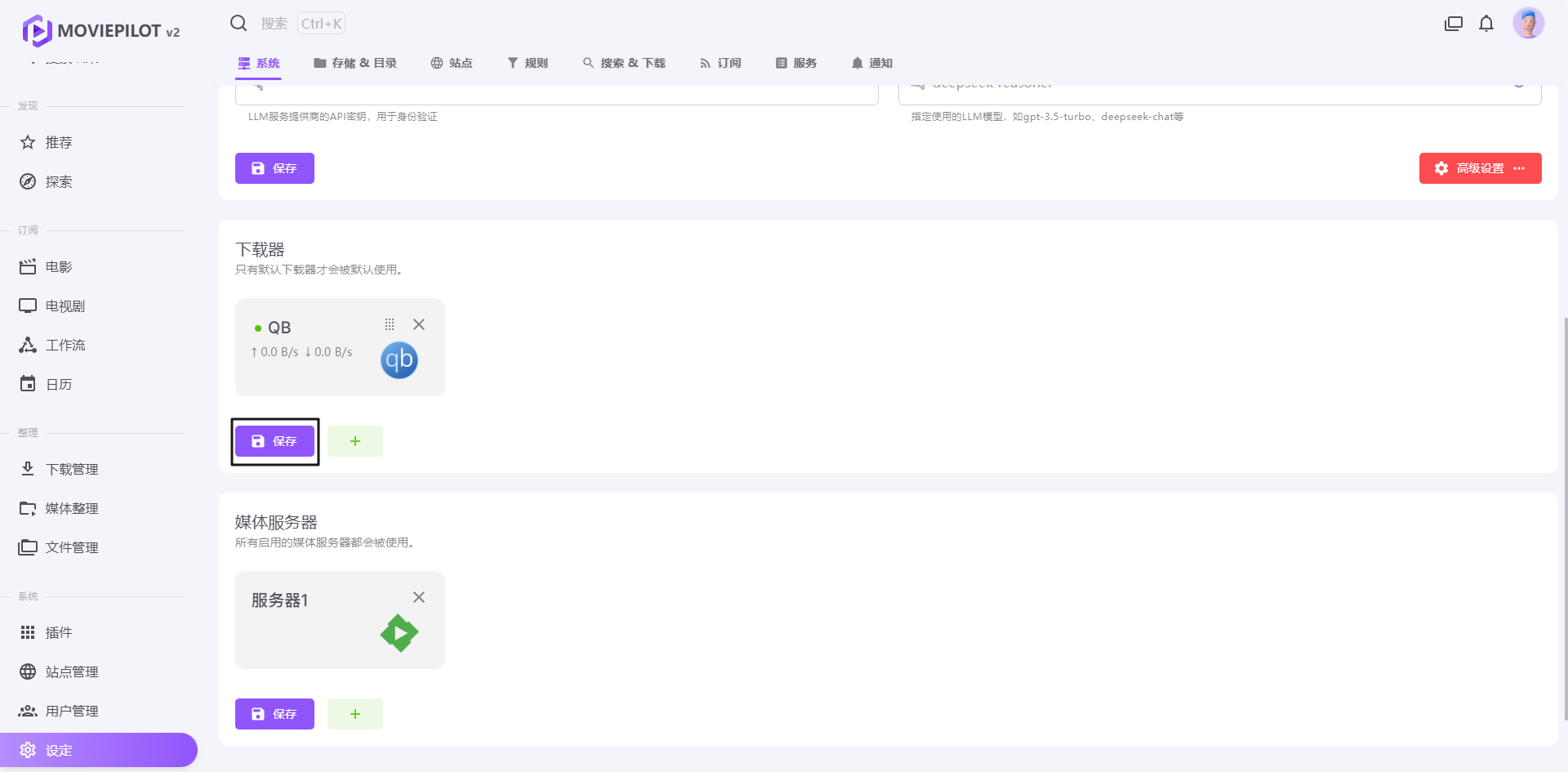Remove the QB downloader card

[x=419, y=324]
